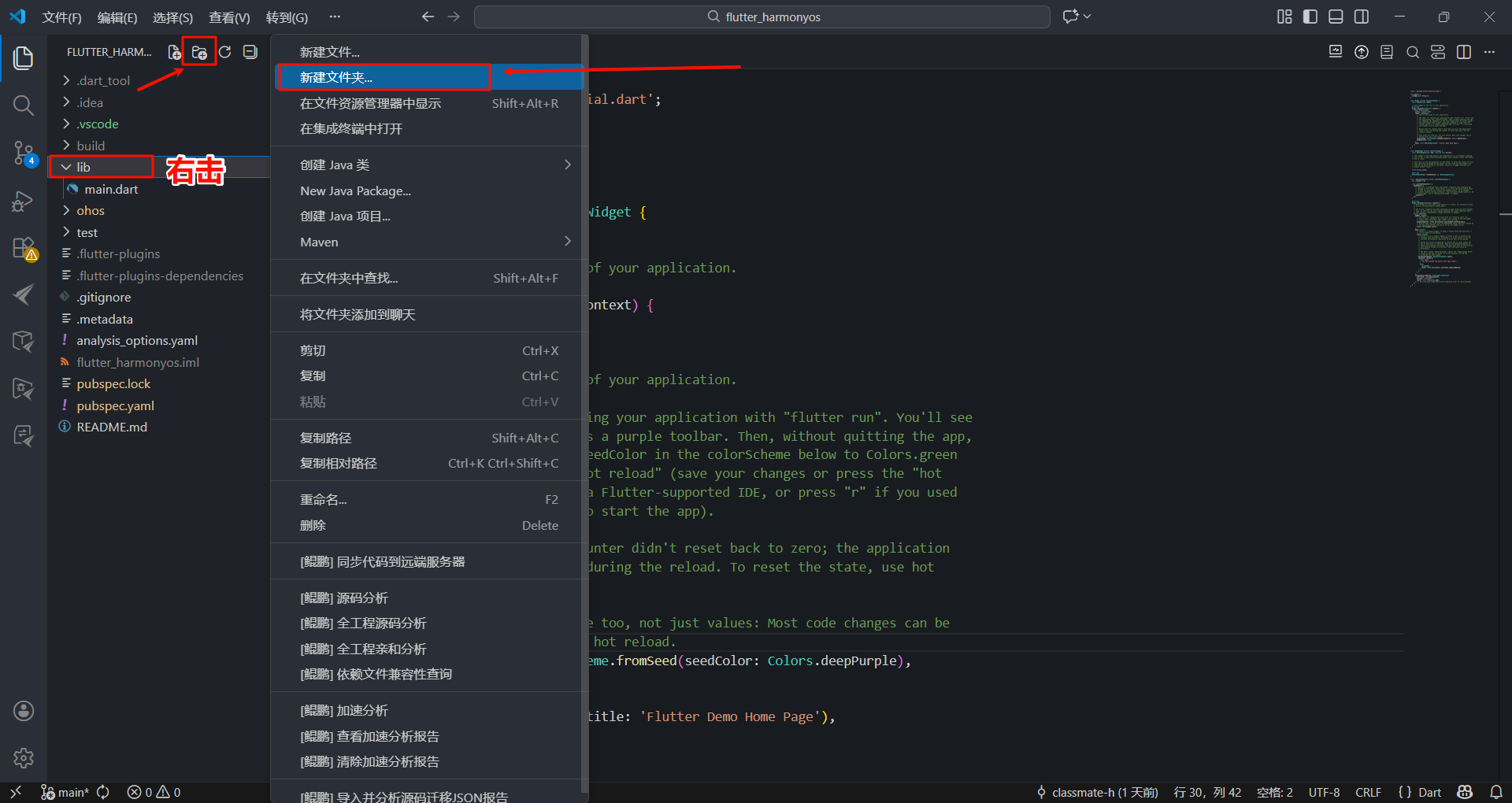Open the Explorer view in activity bar
This screenshot has height=803, width=1512.
coord(24,58)
